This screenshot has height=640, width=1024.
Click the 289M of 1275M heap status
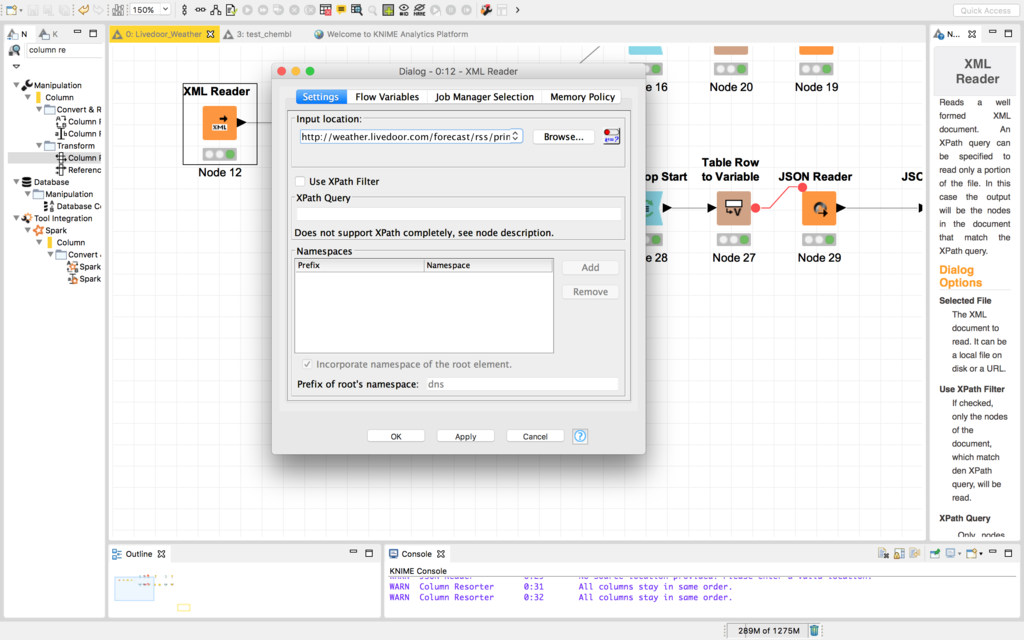[x=768, y=631]
